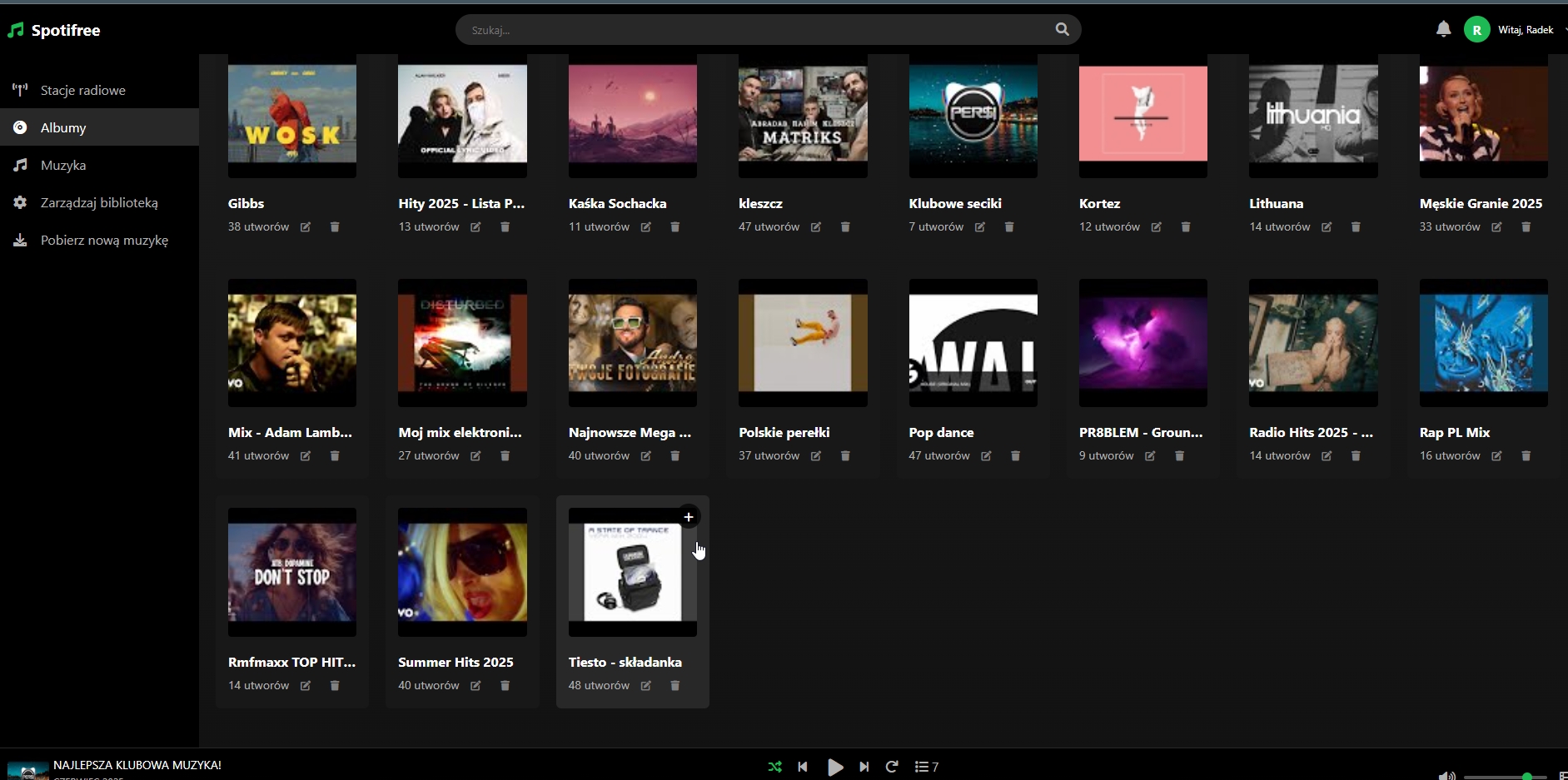Viewport: 1568px width, 780px height.
Task: Mute audio with the speaker icon
Action: point(1446,776)
